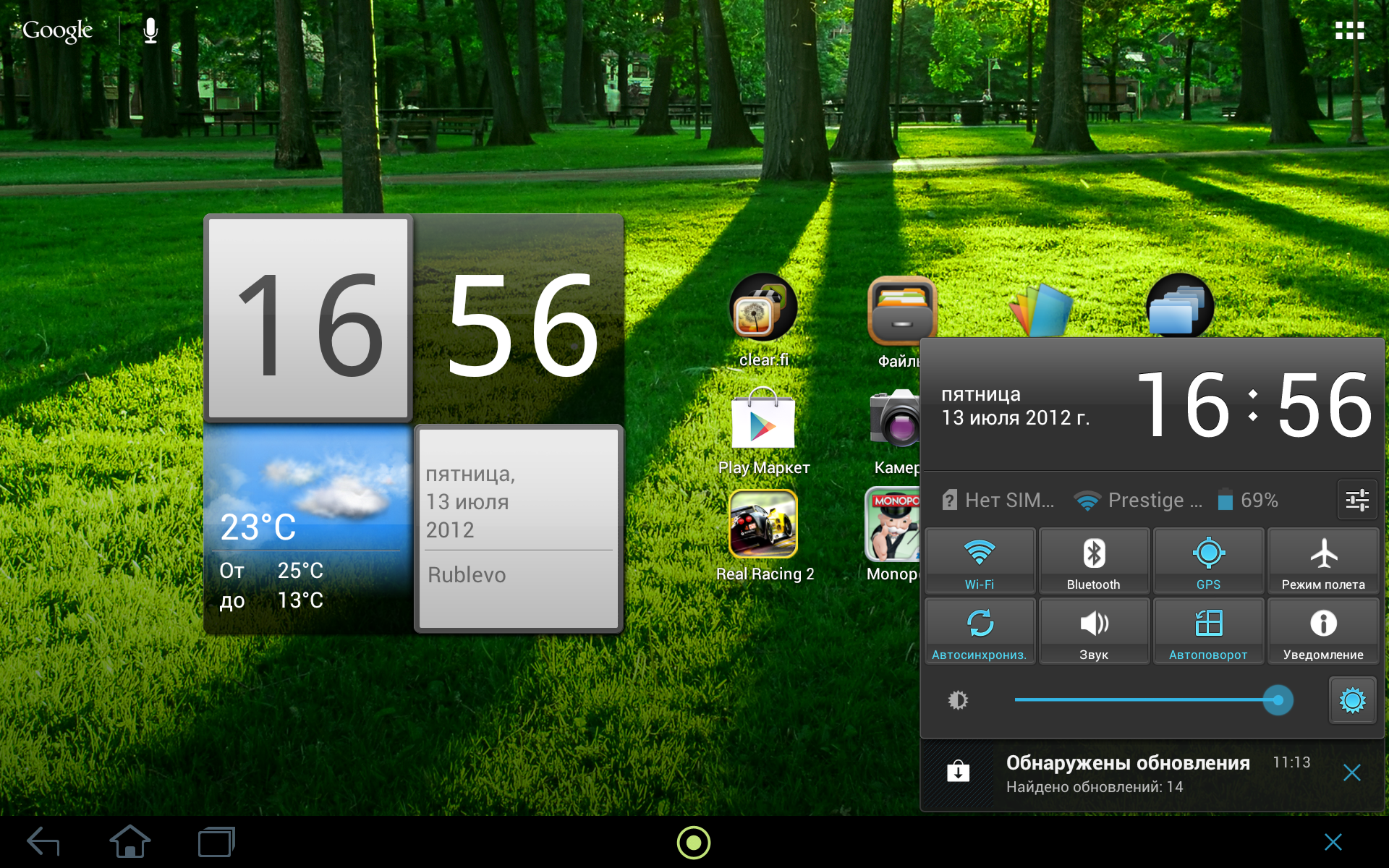Image resolution: width=1389 pixels, height=868 pixels.
Task: Launch Play Маркет store
Action: 763,421
